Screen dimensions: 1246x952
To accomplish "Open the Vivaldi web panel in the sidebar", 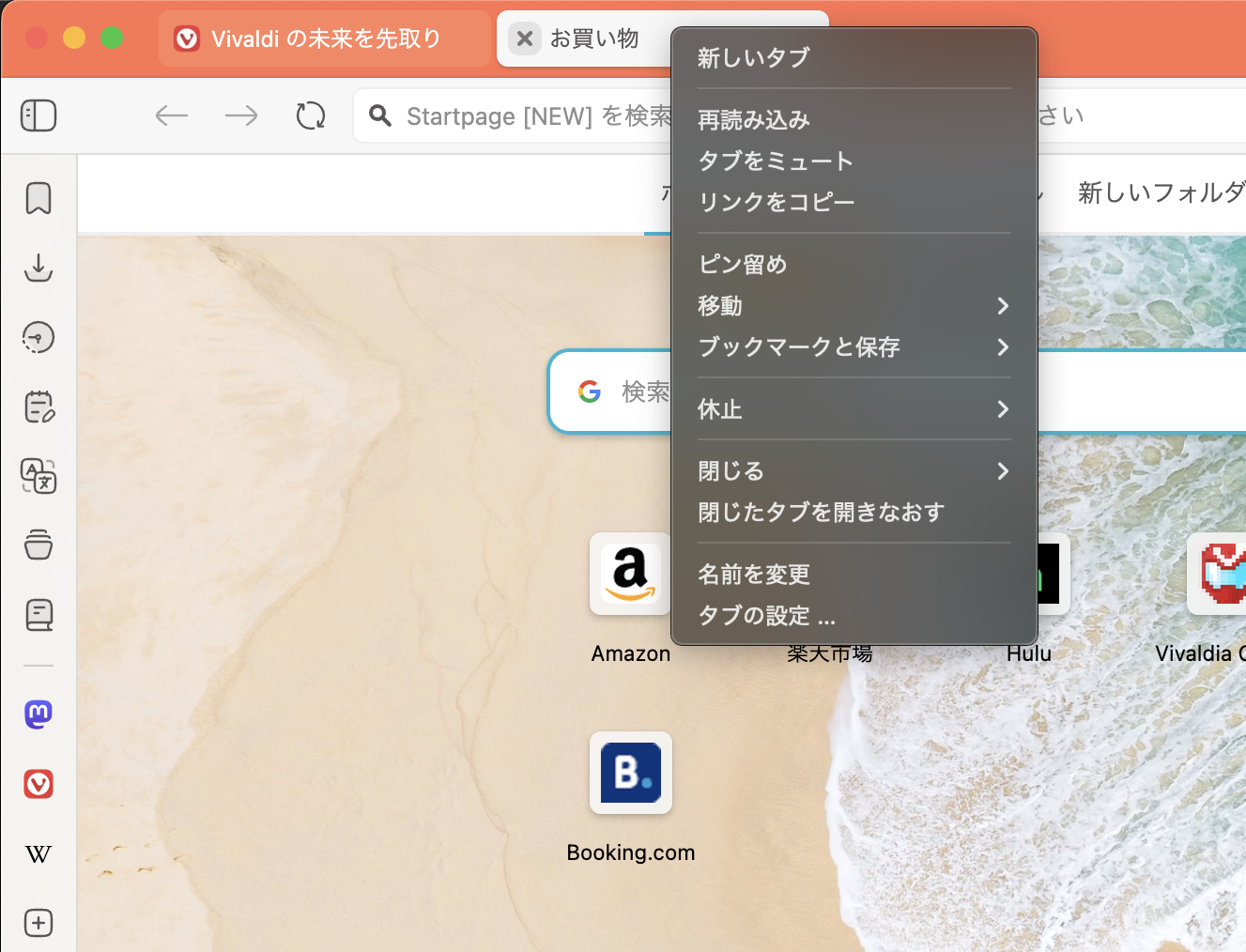I will (38, 784).
